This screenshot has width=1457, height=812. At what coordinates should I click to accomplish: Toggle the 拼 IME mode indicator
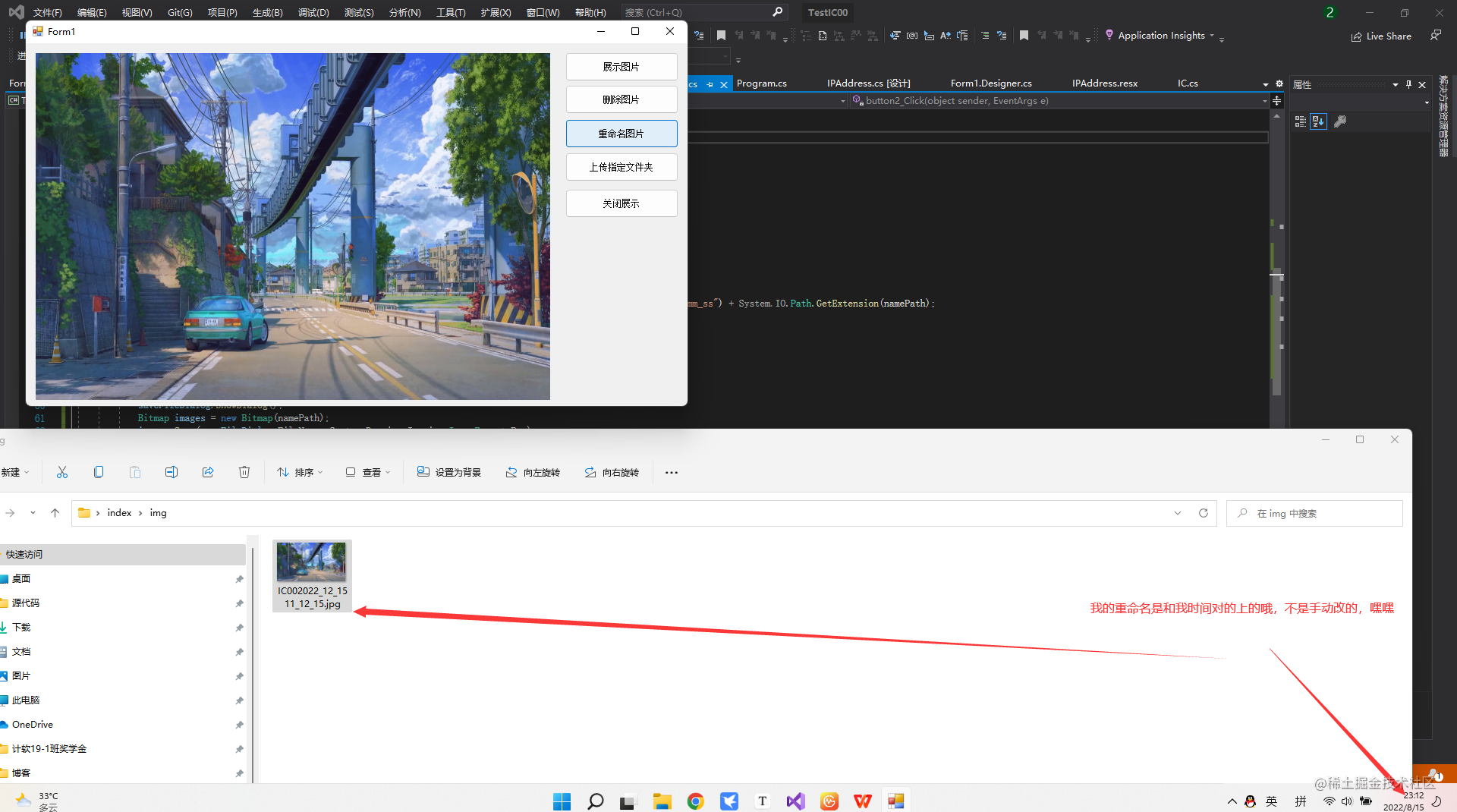click(x=1301, y=801)
